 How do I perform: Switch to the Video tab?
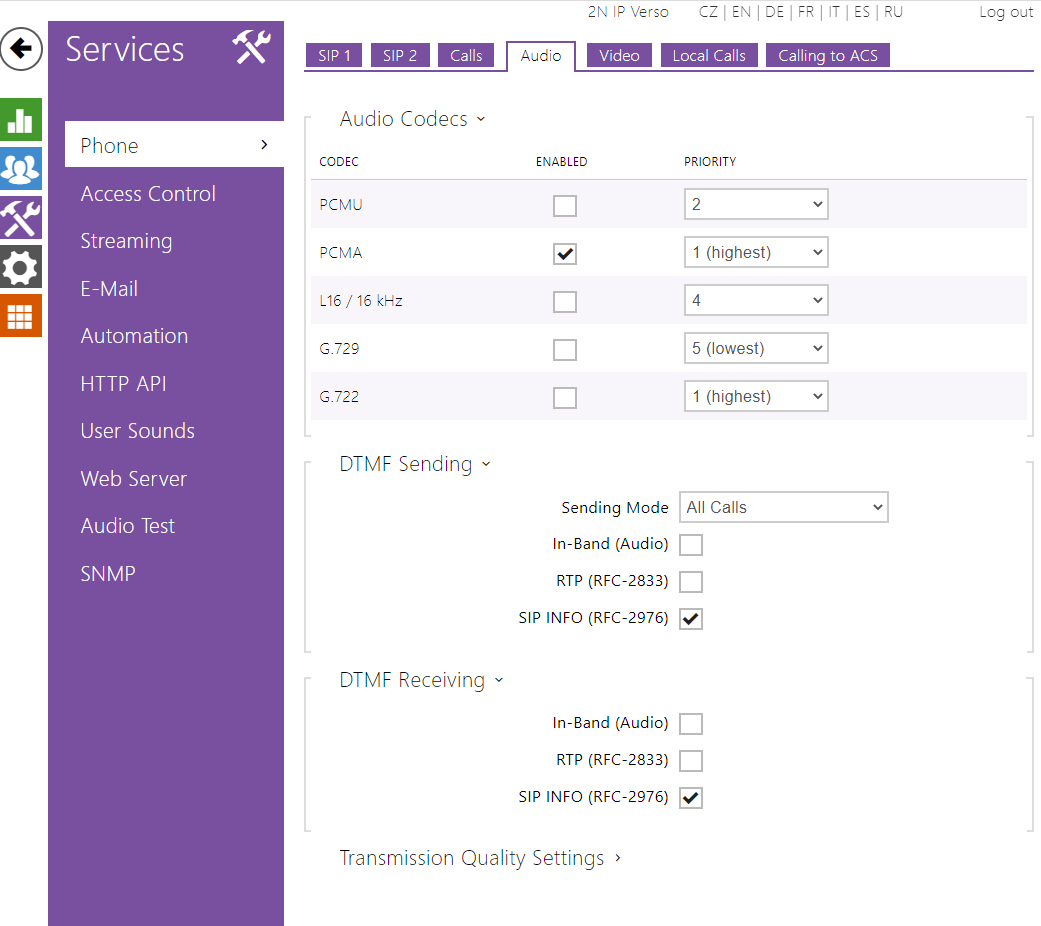(x=619, y=56)
